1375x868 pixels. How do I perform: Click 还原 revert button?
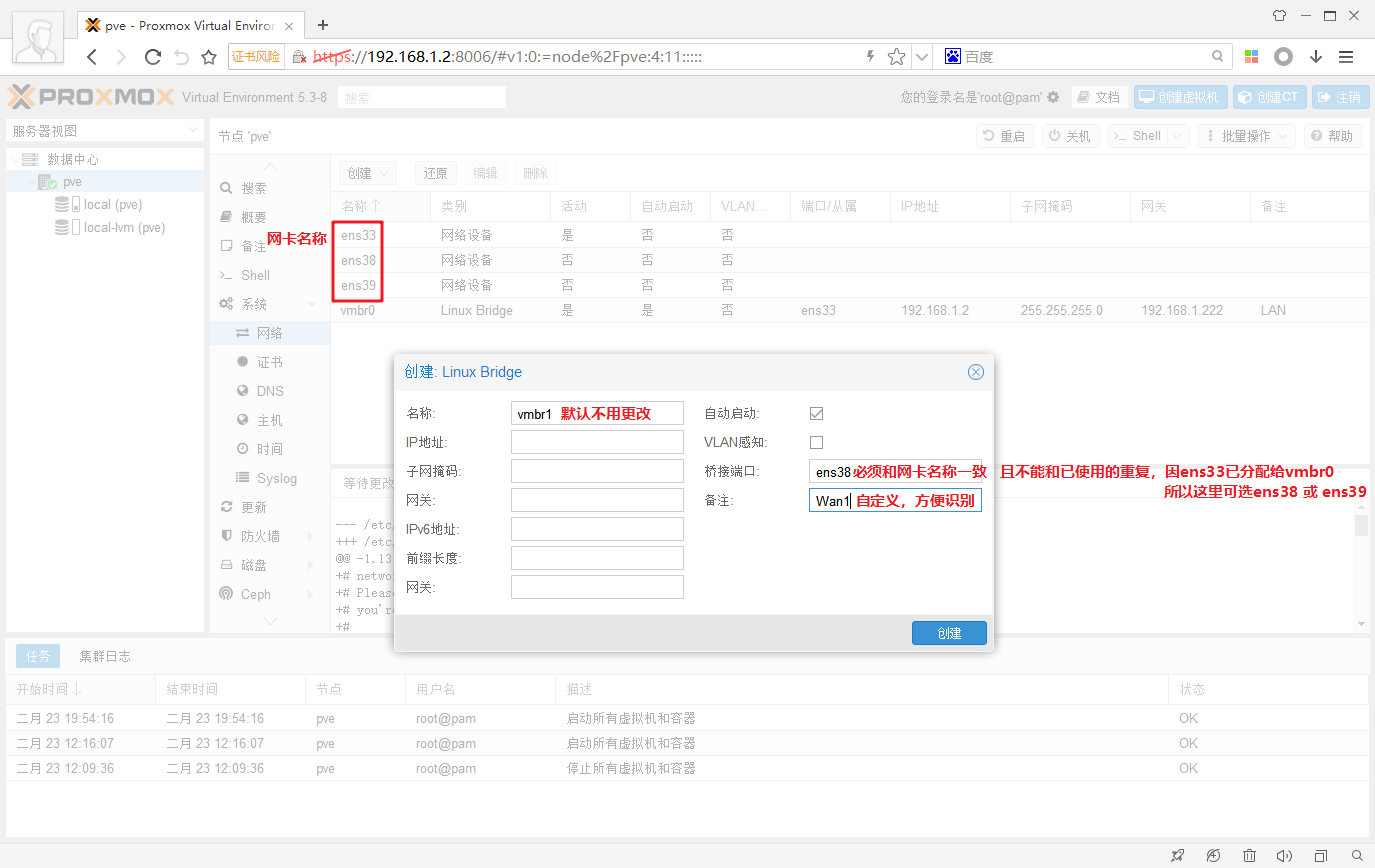435,173
